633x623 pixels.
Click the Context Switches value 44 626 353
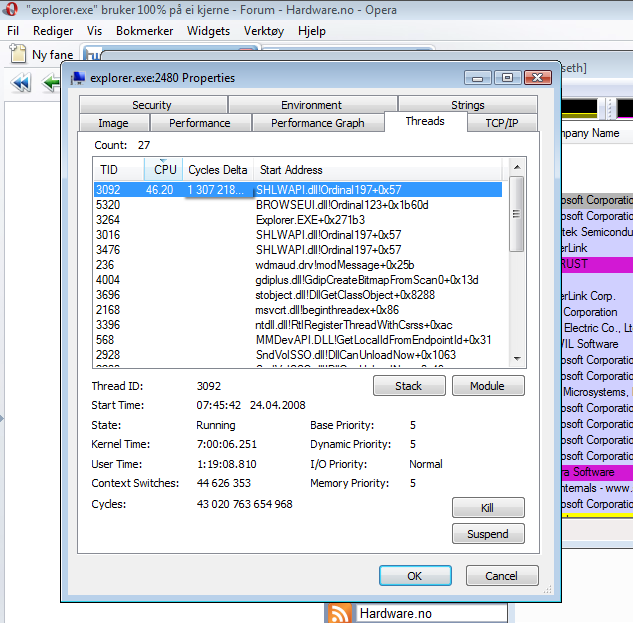[224, 483]
